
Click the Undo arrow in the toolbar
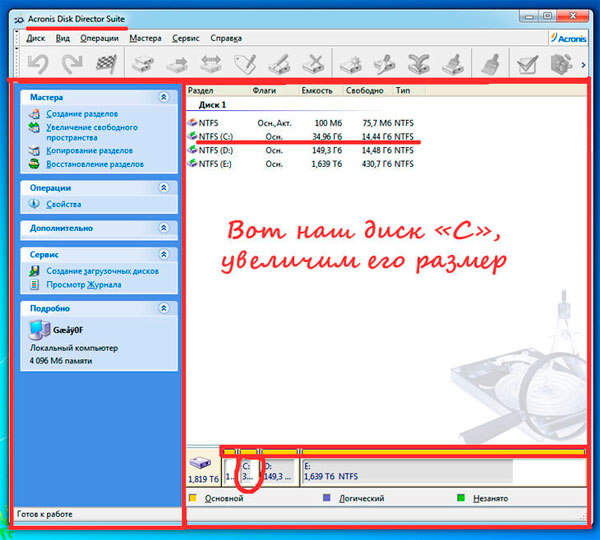tap(37, 65)
